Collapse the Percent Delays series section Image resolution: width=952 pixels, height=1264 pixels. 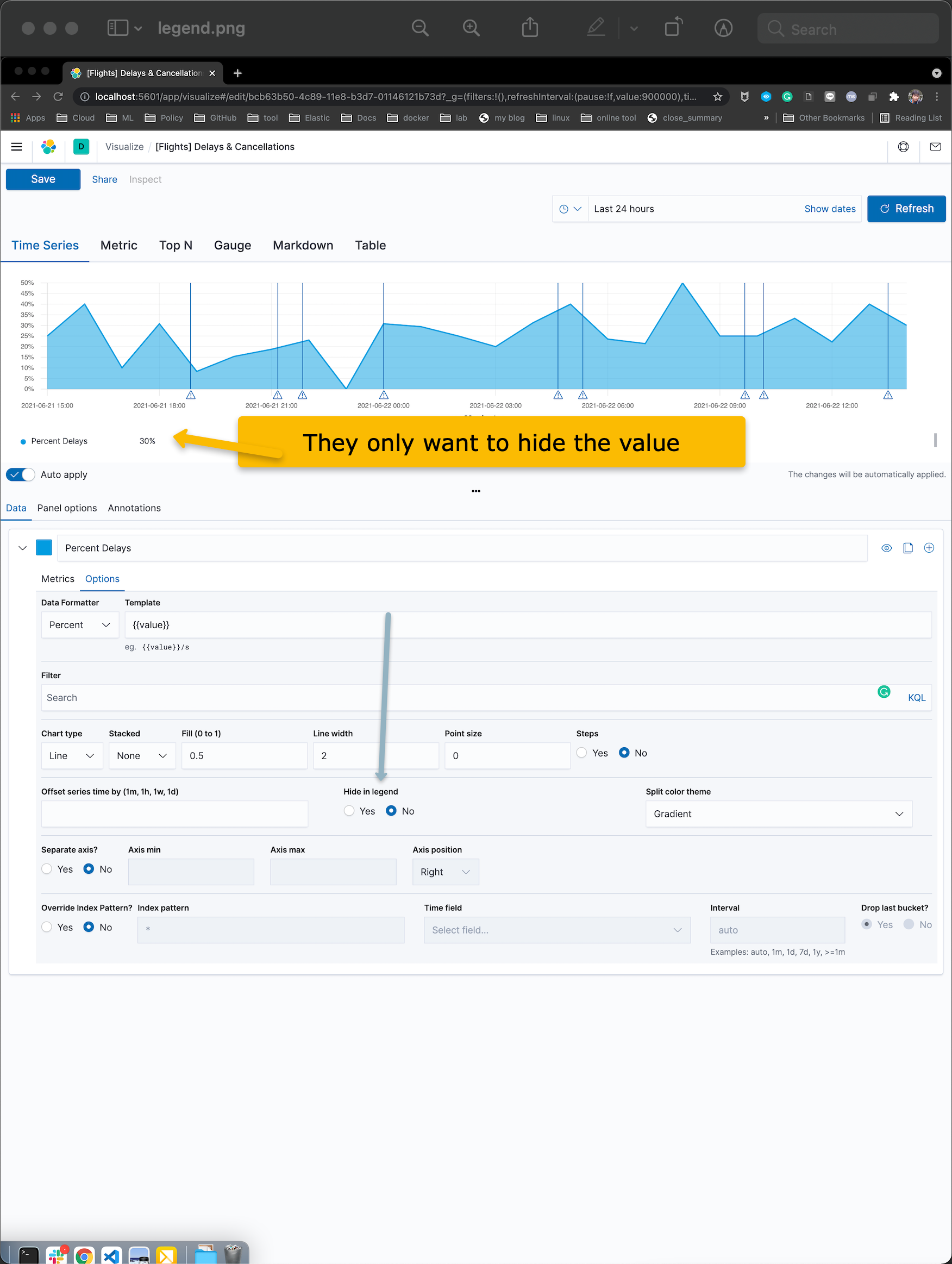point(22,547)
